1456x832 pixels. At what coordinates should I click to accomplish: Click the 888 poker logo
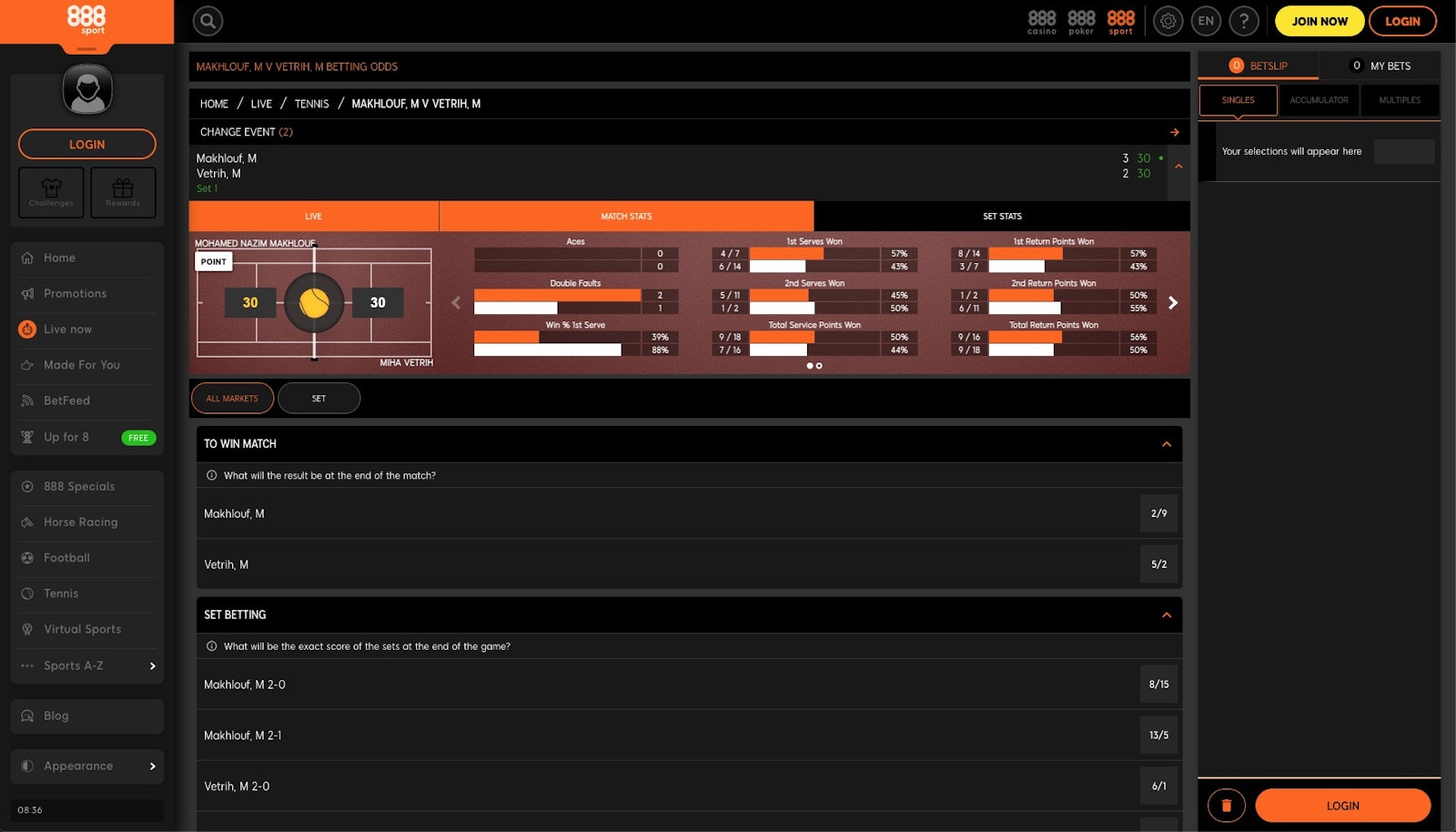point(1081,22)
